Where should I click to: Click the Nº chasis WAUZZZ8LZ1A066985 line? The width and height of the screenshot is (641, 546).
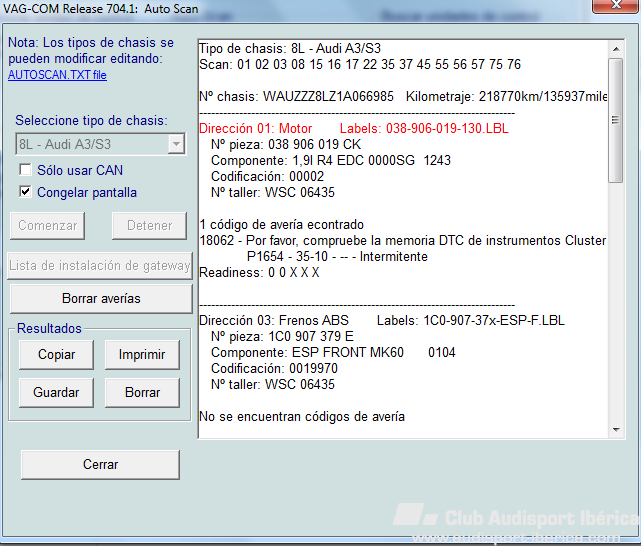(x=300, y=97)
